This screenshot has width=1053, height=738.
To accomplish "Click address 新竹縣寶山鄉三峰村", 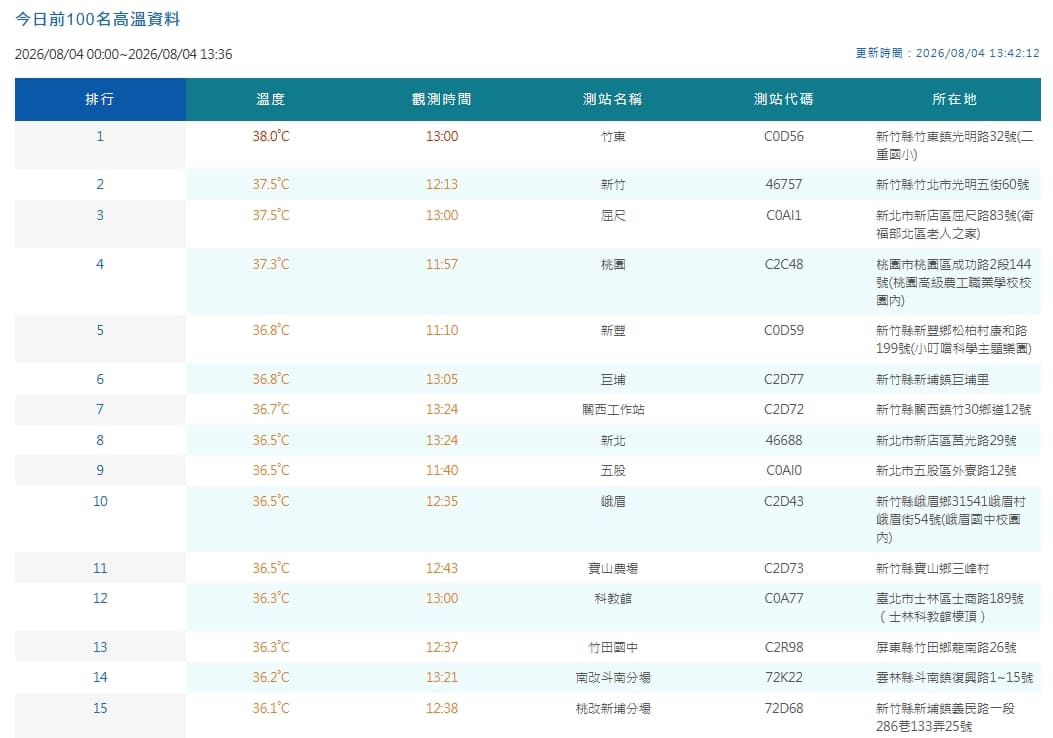I will coord(932,569).
